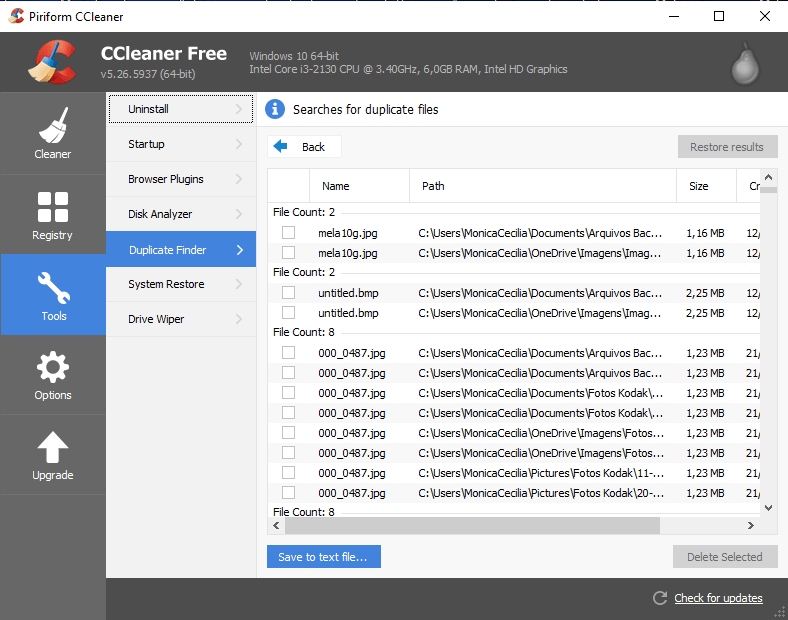Open the Uninstall tool

181,109
